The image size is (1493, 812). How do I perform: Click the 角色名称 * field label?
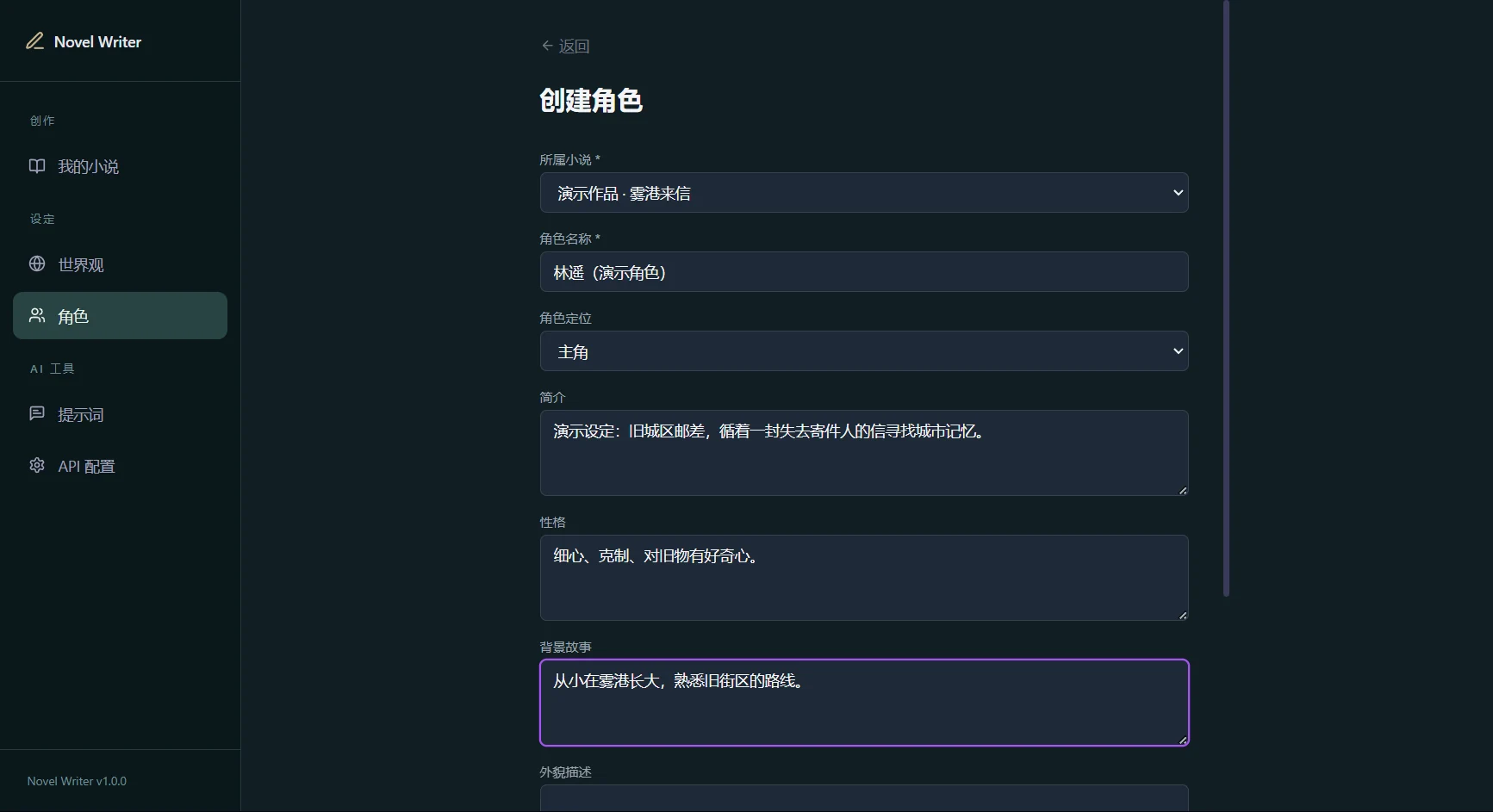(x=570, y=239)
